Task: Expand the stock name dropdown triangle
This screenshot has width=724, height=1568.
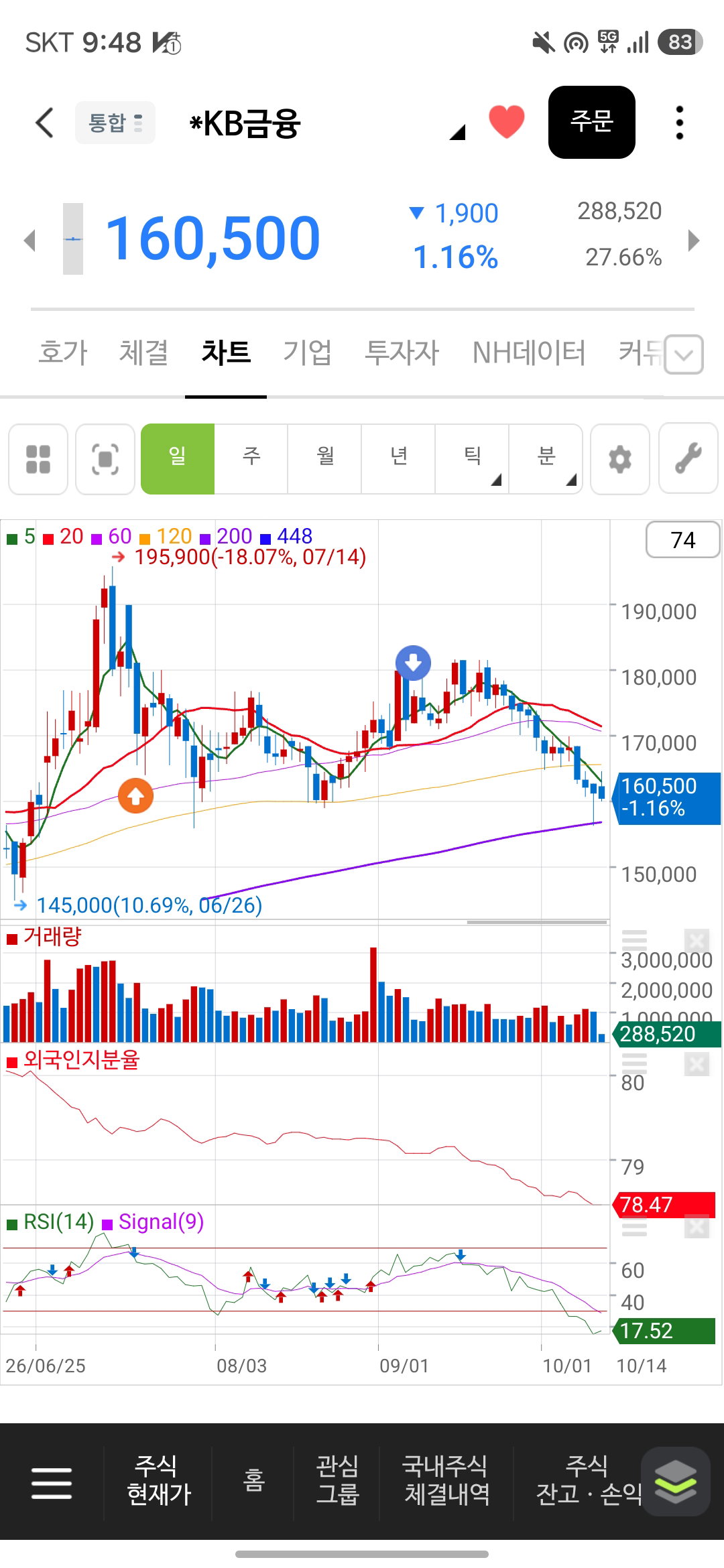Action: 457,132
